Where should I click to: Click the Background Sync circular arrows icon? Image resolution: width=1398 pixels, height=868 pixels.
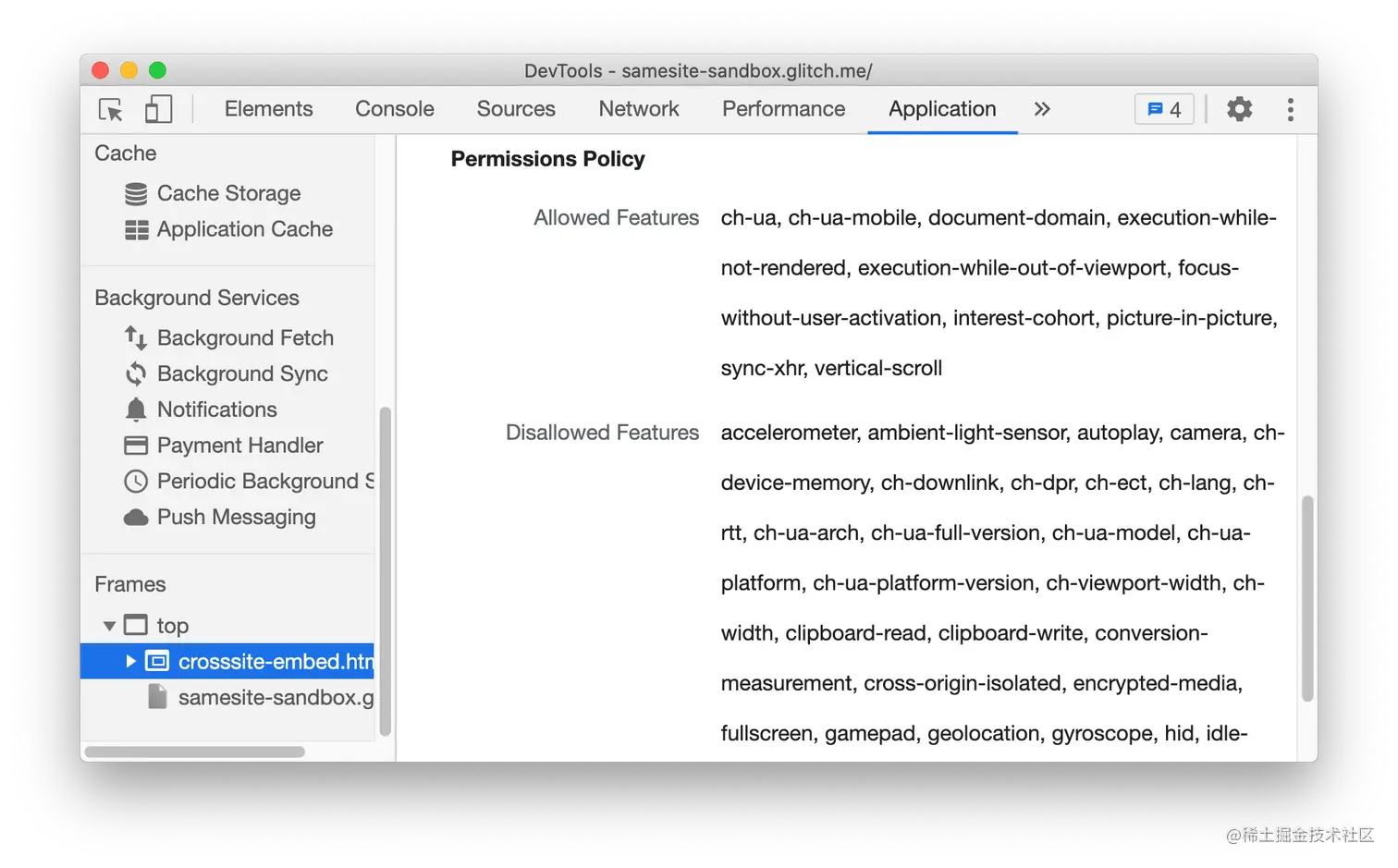[136, 373]
